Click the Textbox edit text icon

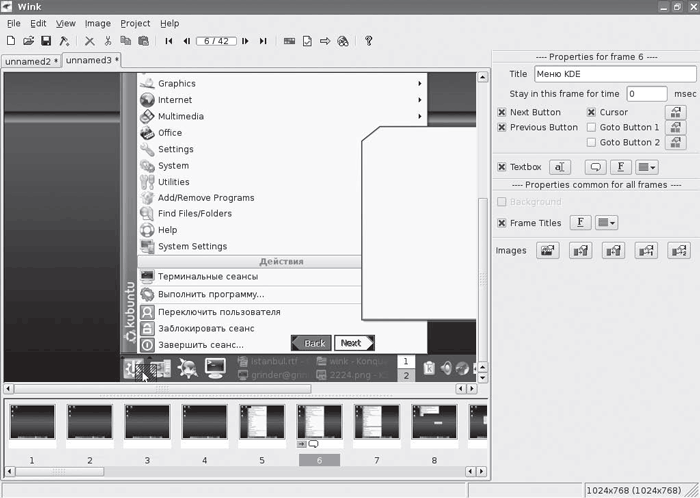[x=561, y=168]
